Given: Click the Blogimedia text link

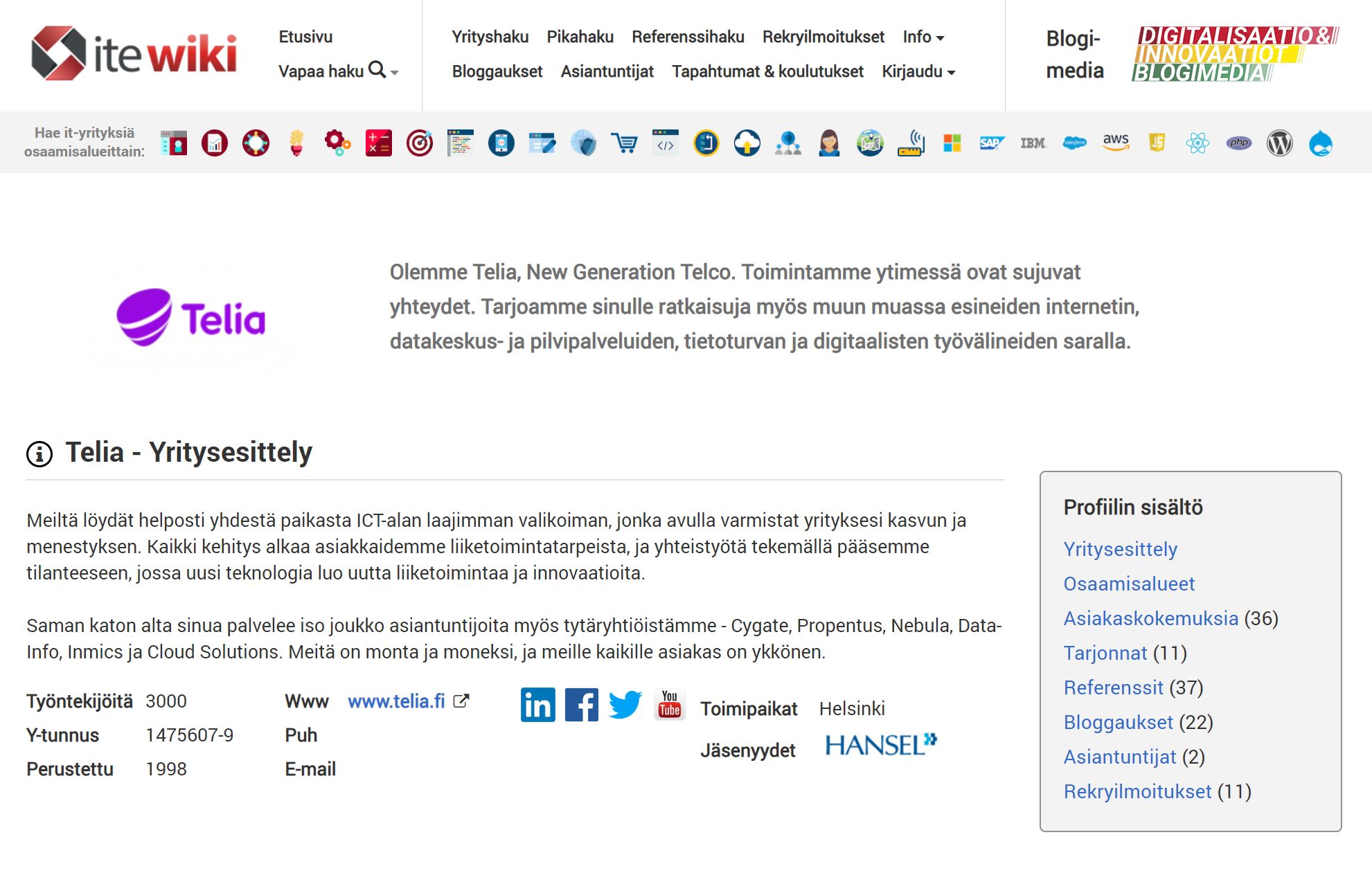Looking at the screenshot, I should [1075, 54].
